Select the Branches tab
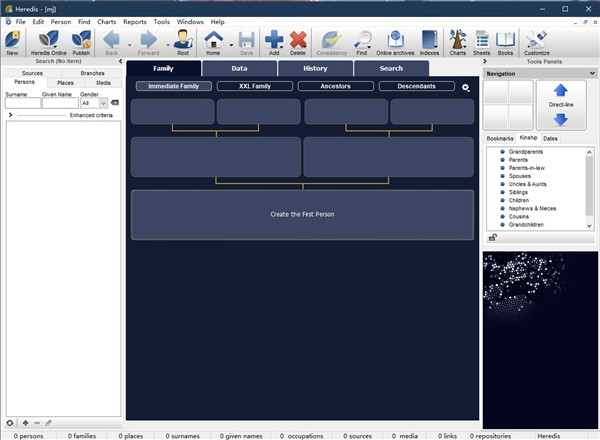 click(x=92, y=73)
